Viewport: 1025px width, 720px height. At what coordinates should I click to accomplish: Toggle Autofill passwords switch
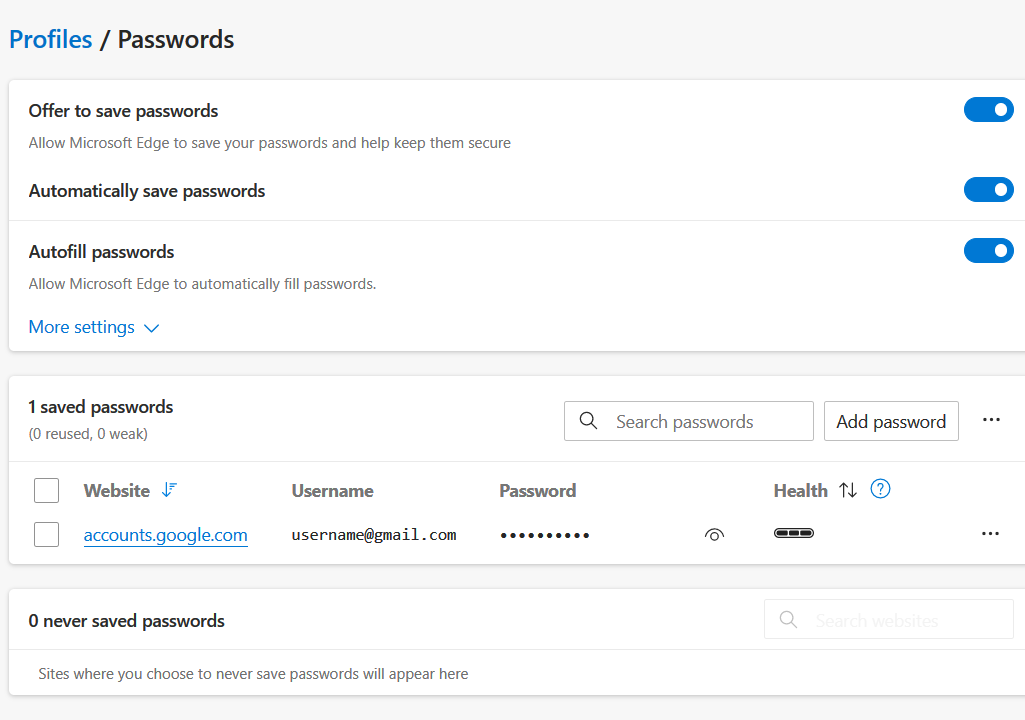coord(988,251)
